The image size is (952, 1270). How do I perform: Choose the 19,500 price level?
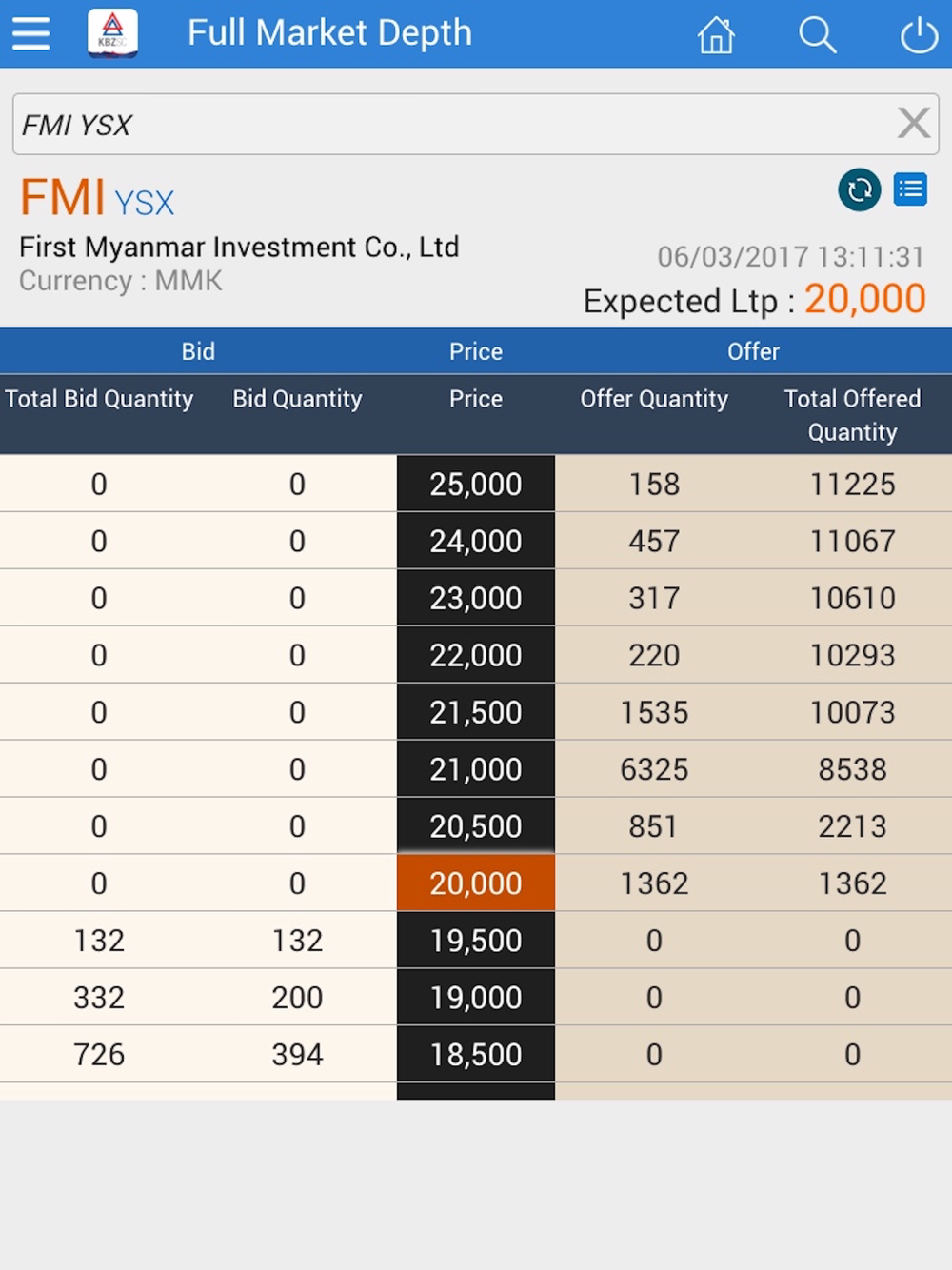pos(475,941)
